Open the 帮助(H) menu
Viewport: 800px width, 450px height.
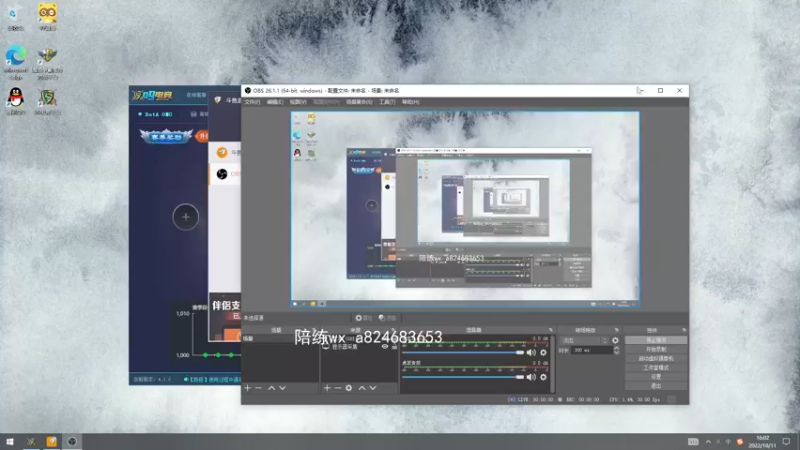[x=410, y=102]
